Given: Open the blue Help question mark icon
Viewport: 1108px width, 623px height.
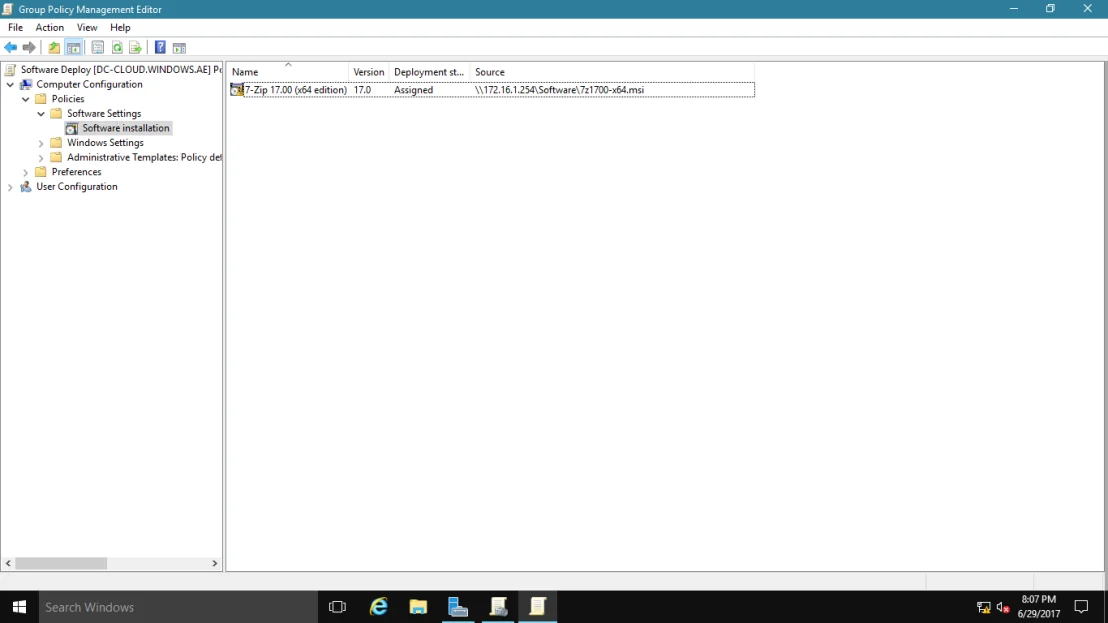Looking at the screenshot, I should [x=160, y=47].
